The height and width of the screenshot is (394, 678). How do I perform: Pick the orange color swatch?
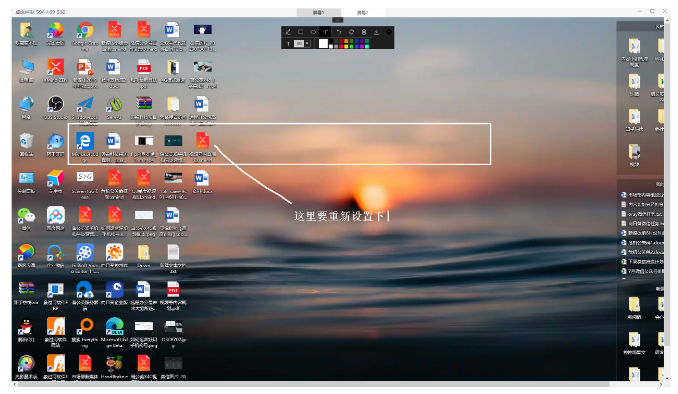point(346,41)
